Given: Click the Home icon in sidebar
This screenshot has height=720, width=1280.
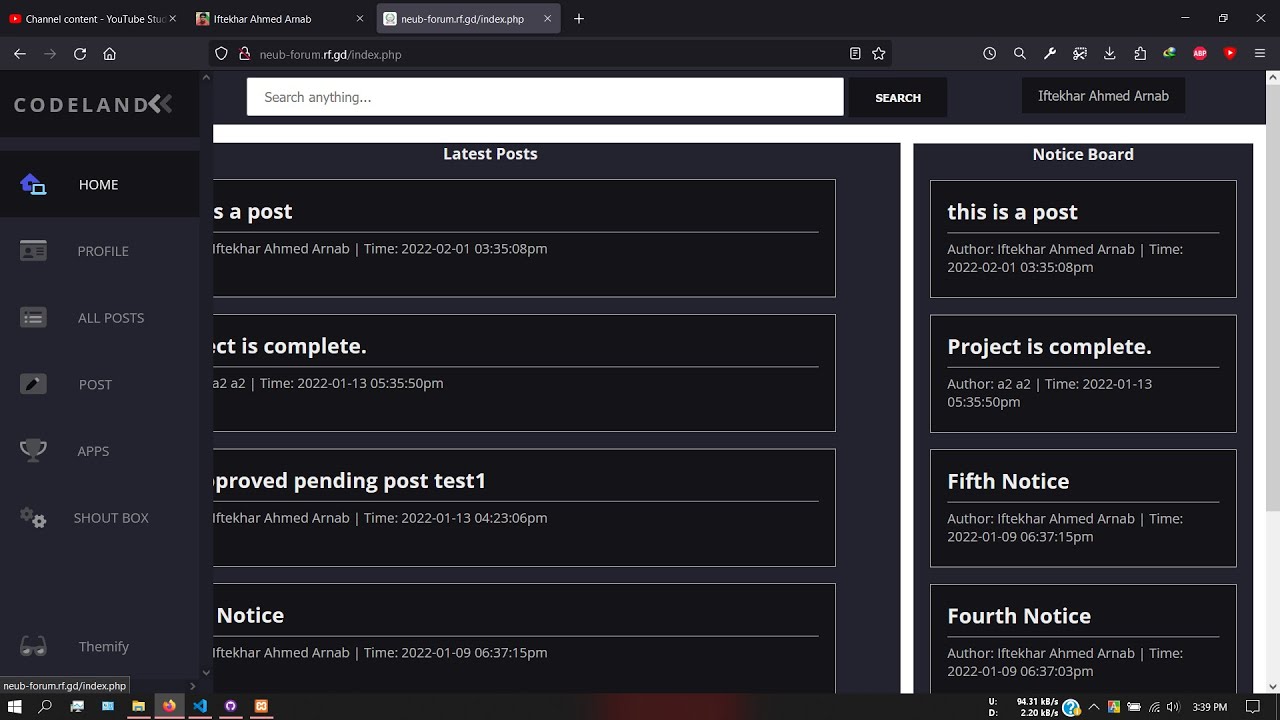Looking at the screenshot, I should [x=33, y=184].
